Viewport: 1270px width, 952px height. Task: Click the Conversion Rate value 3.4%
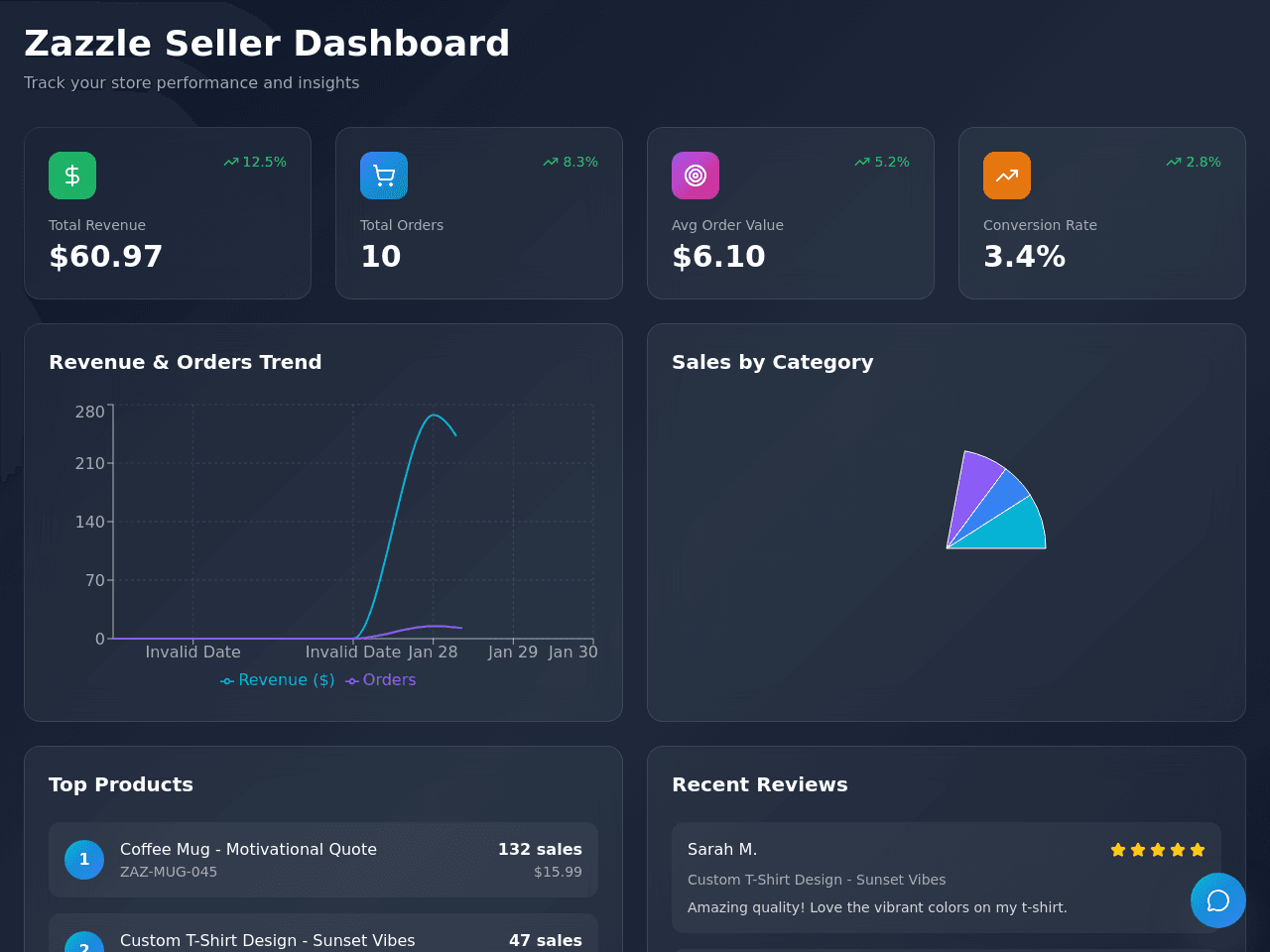[1025, 257]
